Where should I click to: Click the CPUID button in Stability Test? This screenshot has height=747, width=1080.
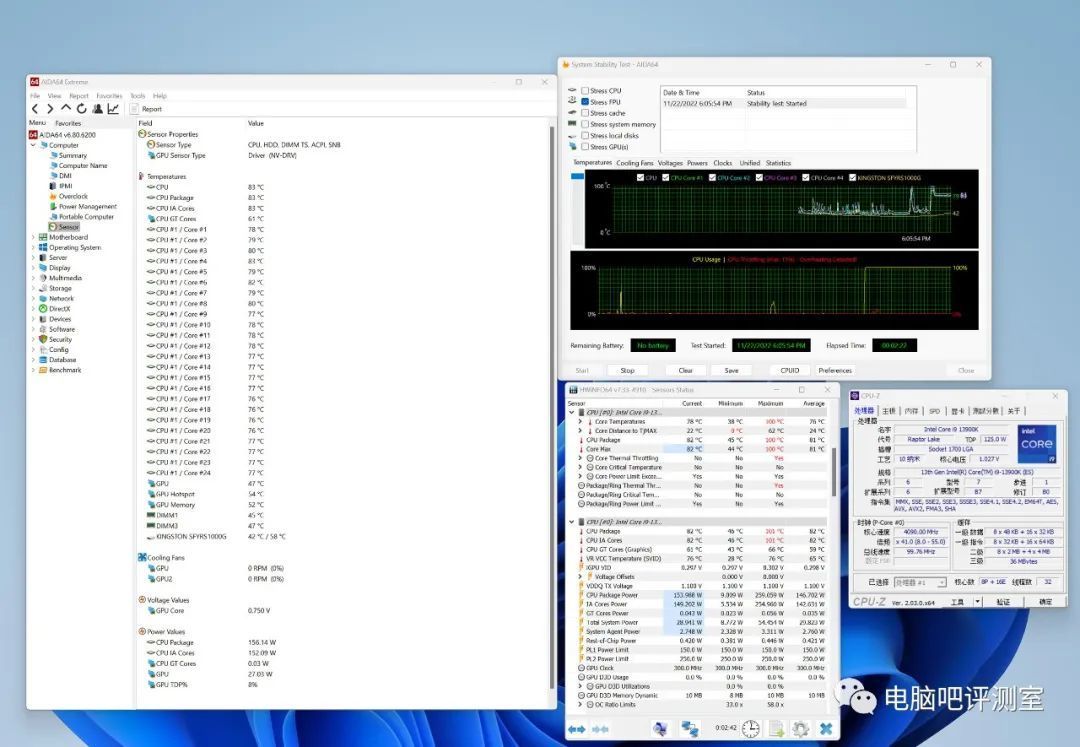[789, 370]
